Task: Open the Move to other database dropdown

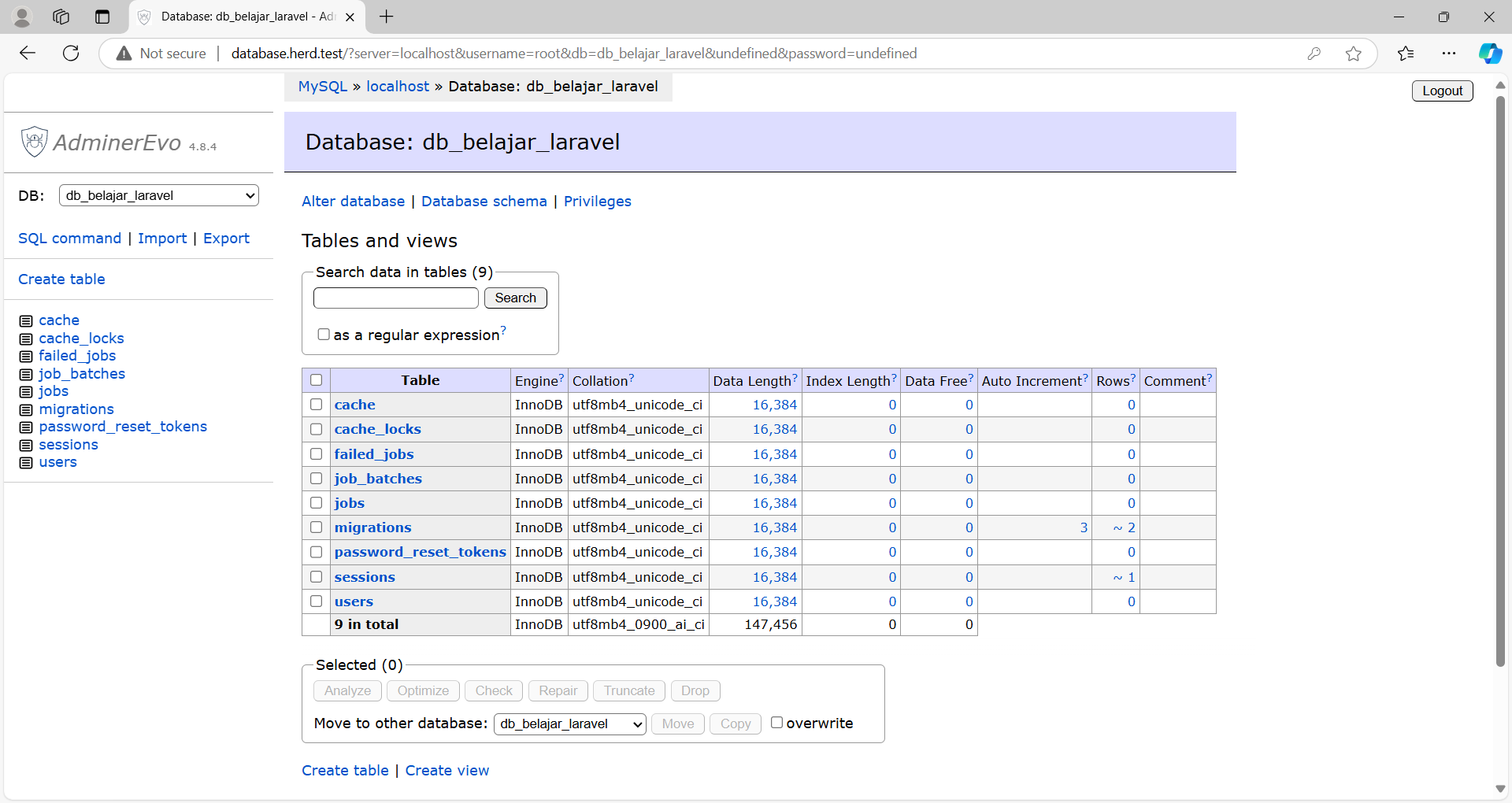Action: 569,723
